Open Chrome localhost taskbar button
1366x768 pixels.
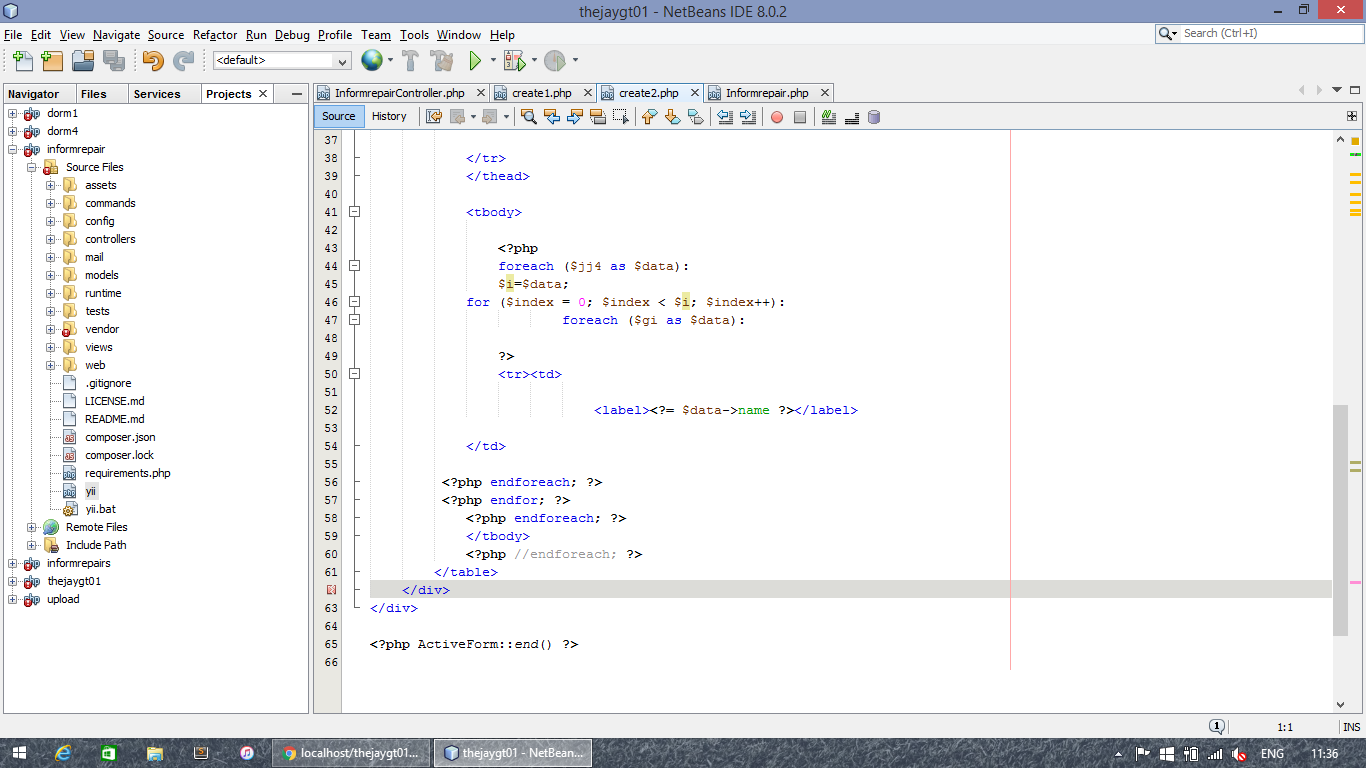(x=351, y=753)
